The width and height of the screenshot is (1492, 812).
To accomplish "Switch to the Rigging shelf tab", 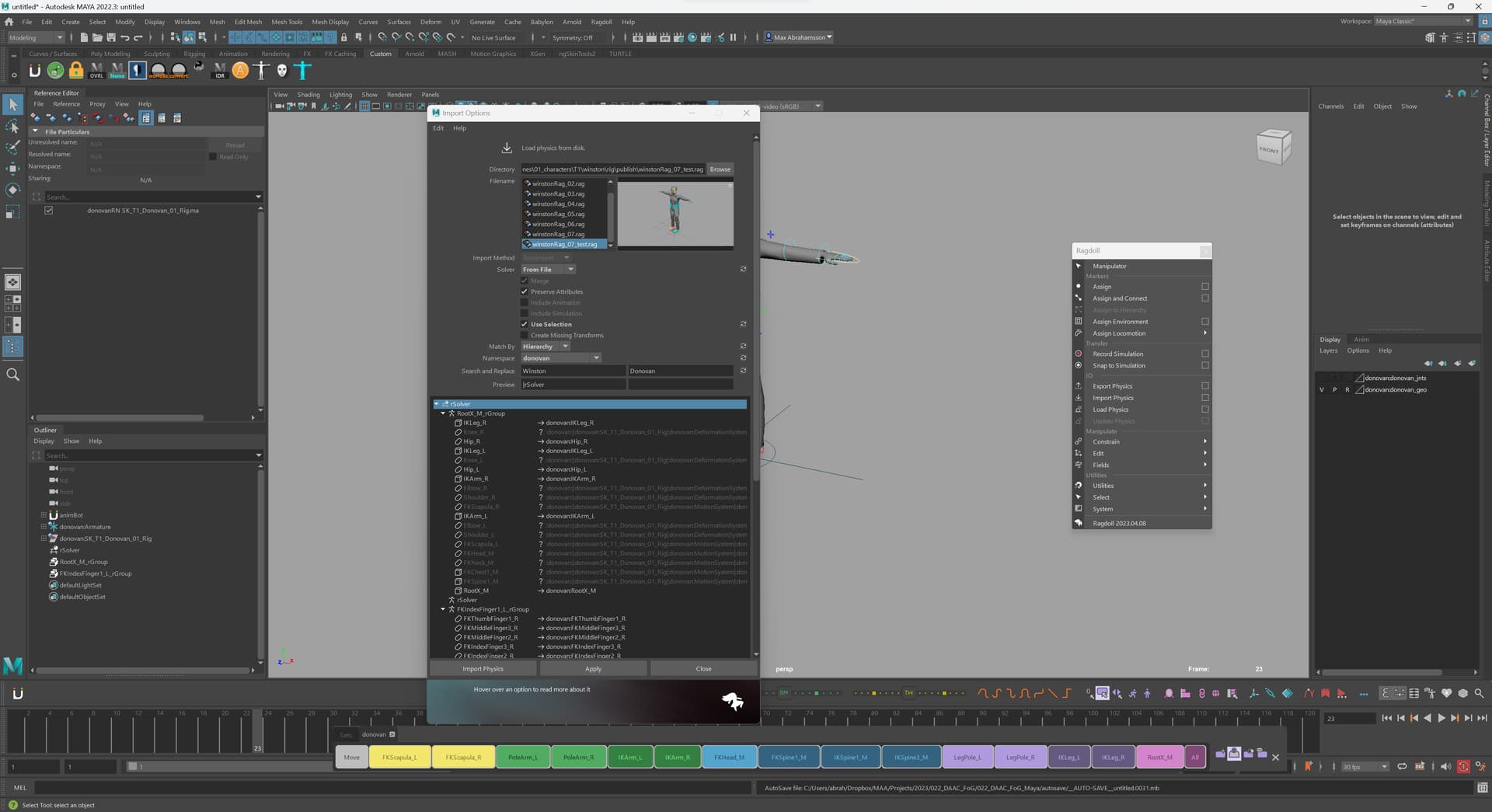I will coord(194,54).
